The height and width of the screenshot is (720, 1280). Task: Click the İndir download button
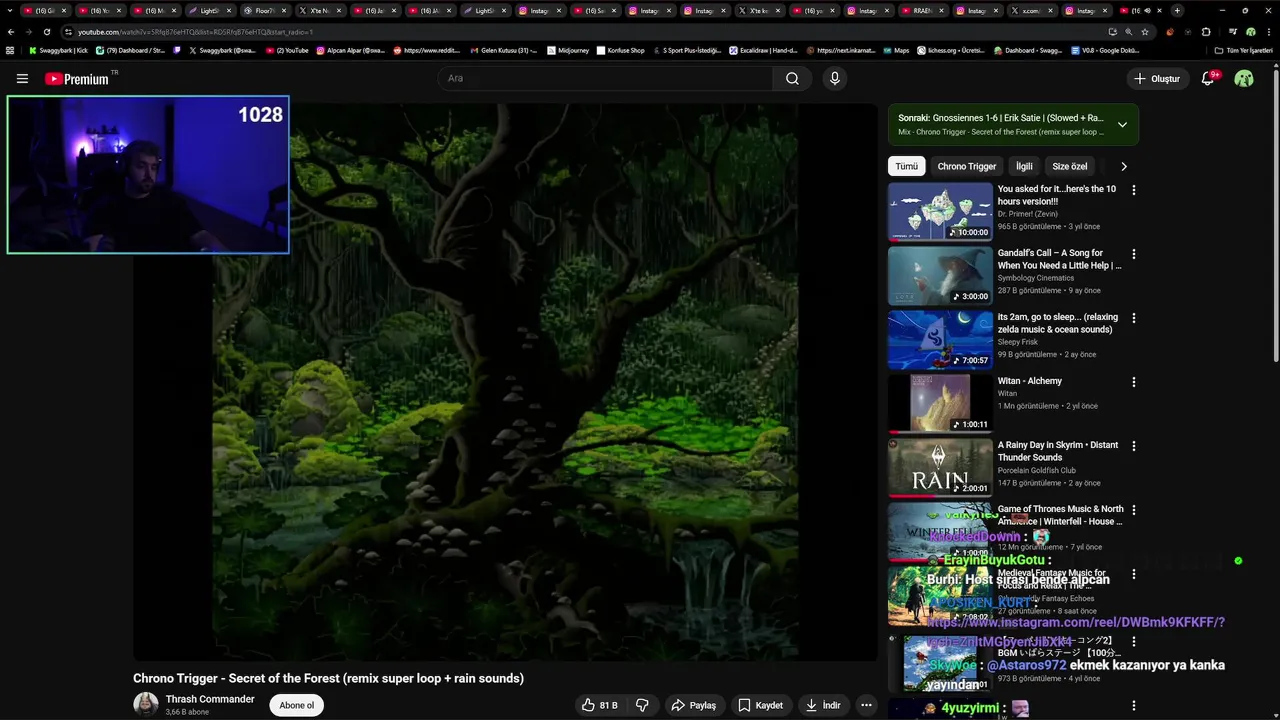tap(822, 705)
